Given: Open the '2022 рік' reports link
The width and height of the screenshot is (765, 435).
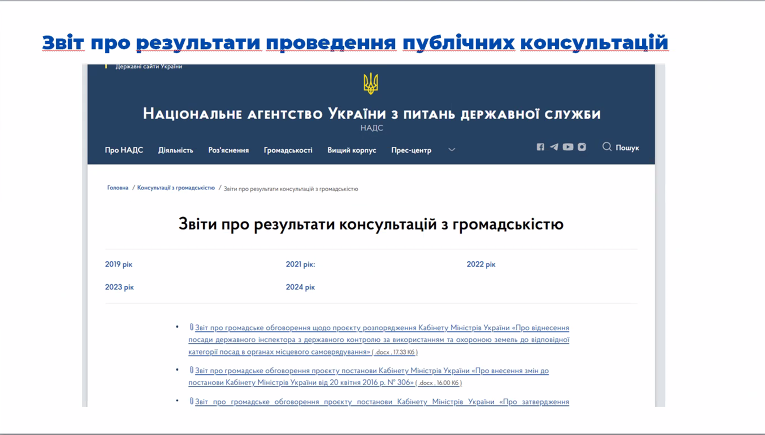Looking at the screenshot, I should click(x=481, y=264).
